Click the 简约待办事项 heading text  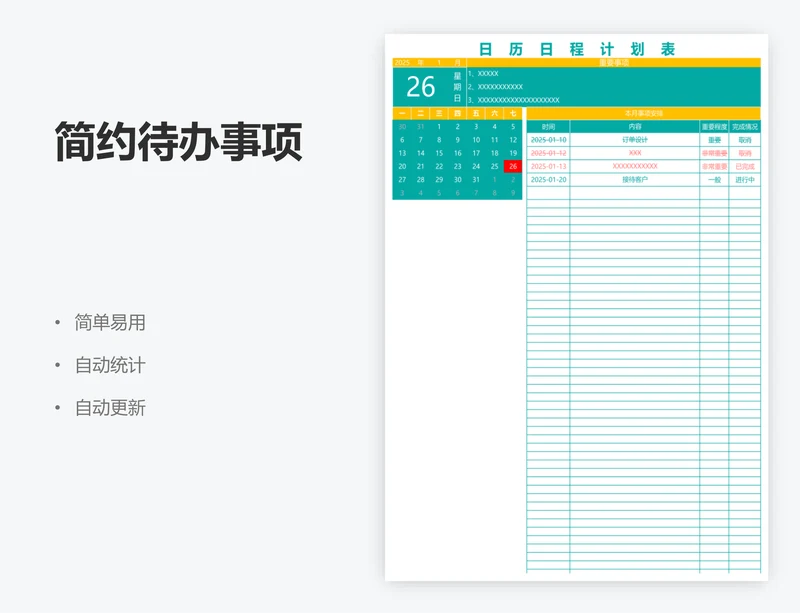pyautogui.click(x=178, y=143)
